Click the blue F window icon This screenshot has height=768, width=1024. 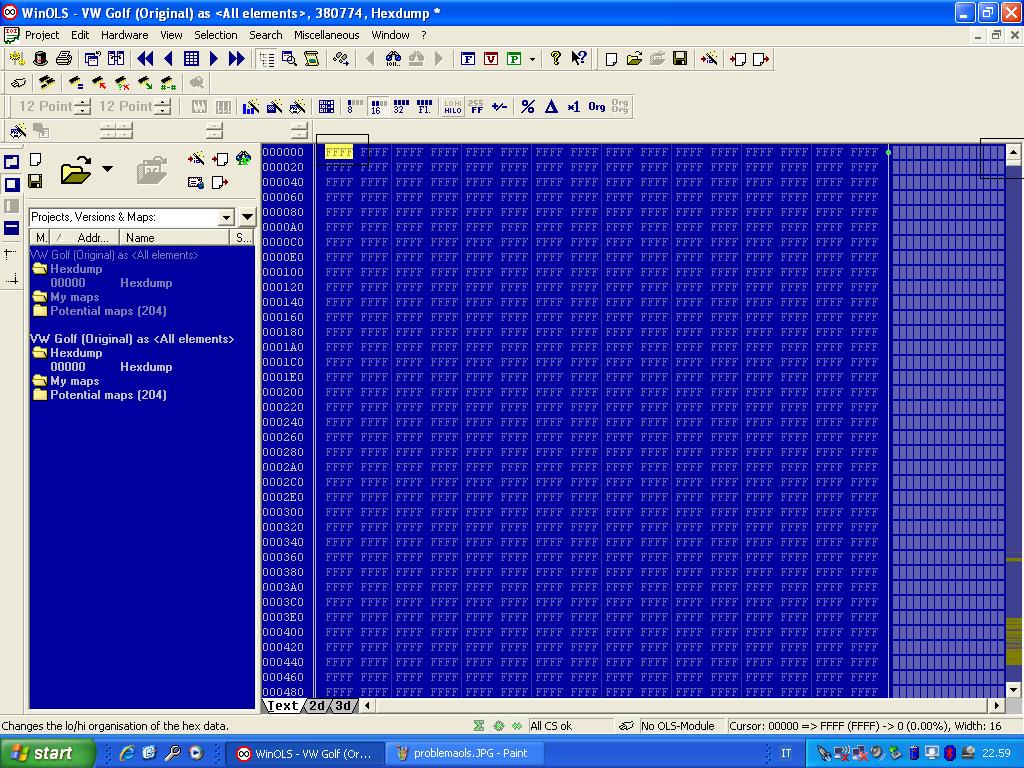(468, 59)
